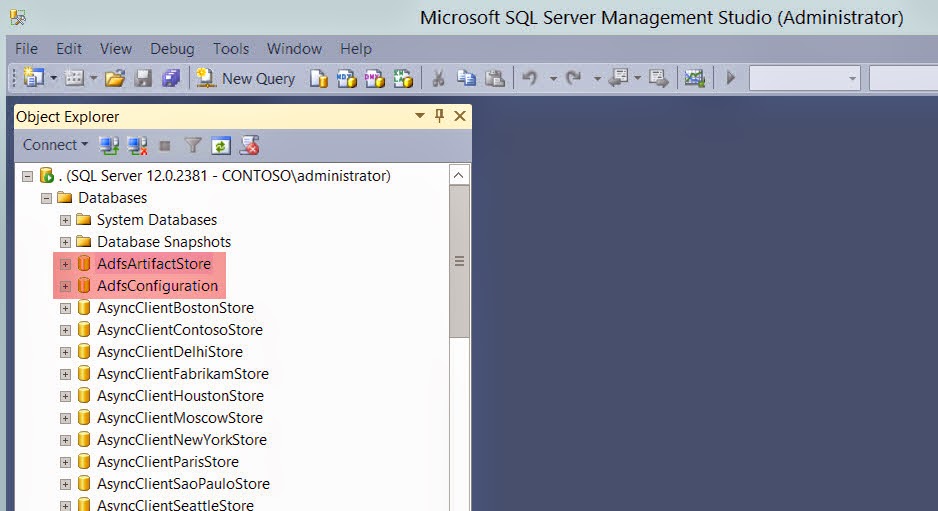Click the Redo arrow icon
The height and width of the screenshot is (511, 938).
click(x=574, y=78)
